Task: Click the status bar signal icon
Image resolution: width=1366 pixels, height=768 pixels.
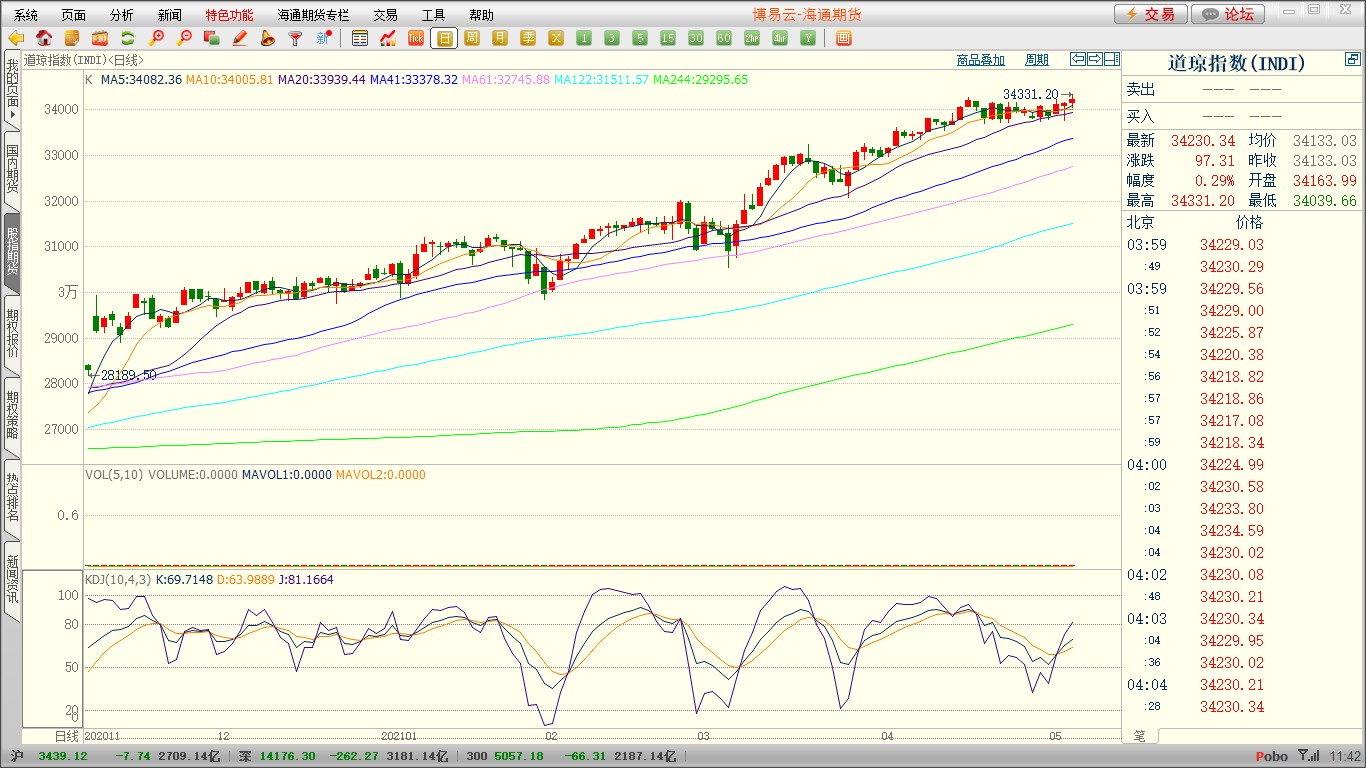Action: [x=1309, y=757]
